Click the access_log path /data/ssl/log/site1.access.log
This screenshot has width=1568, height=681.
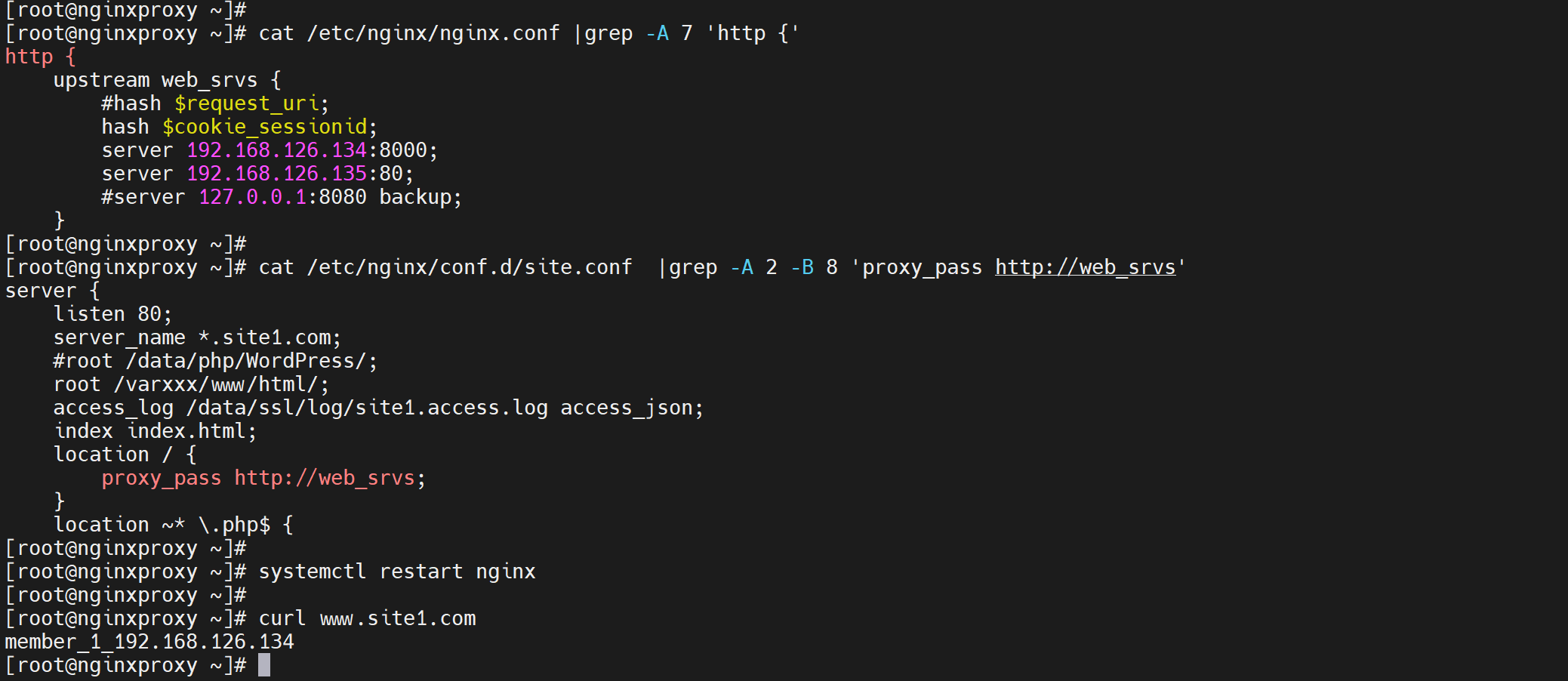pyautogui.click(x=367, y=408)
